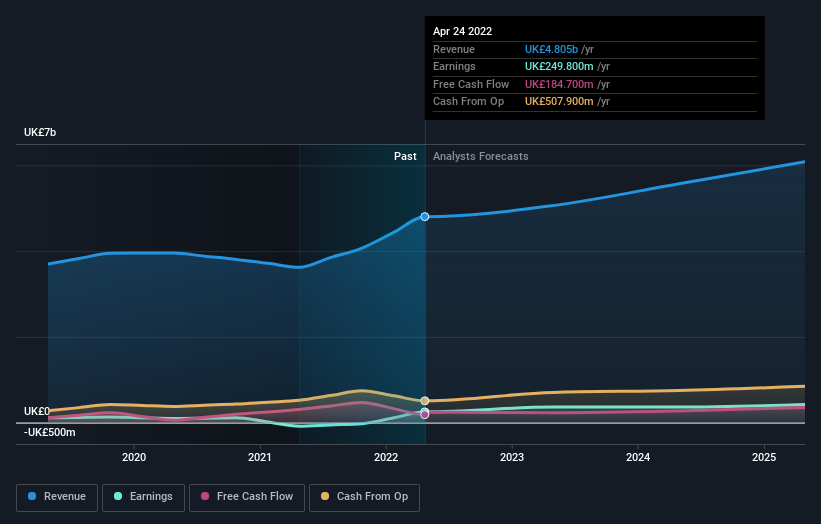This screenshot has width=821, height=524.
Task: Click the UK£7b y-axis label
Action: click(40, 132)
